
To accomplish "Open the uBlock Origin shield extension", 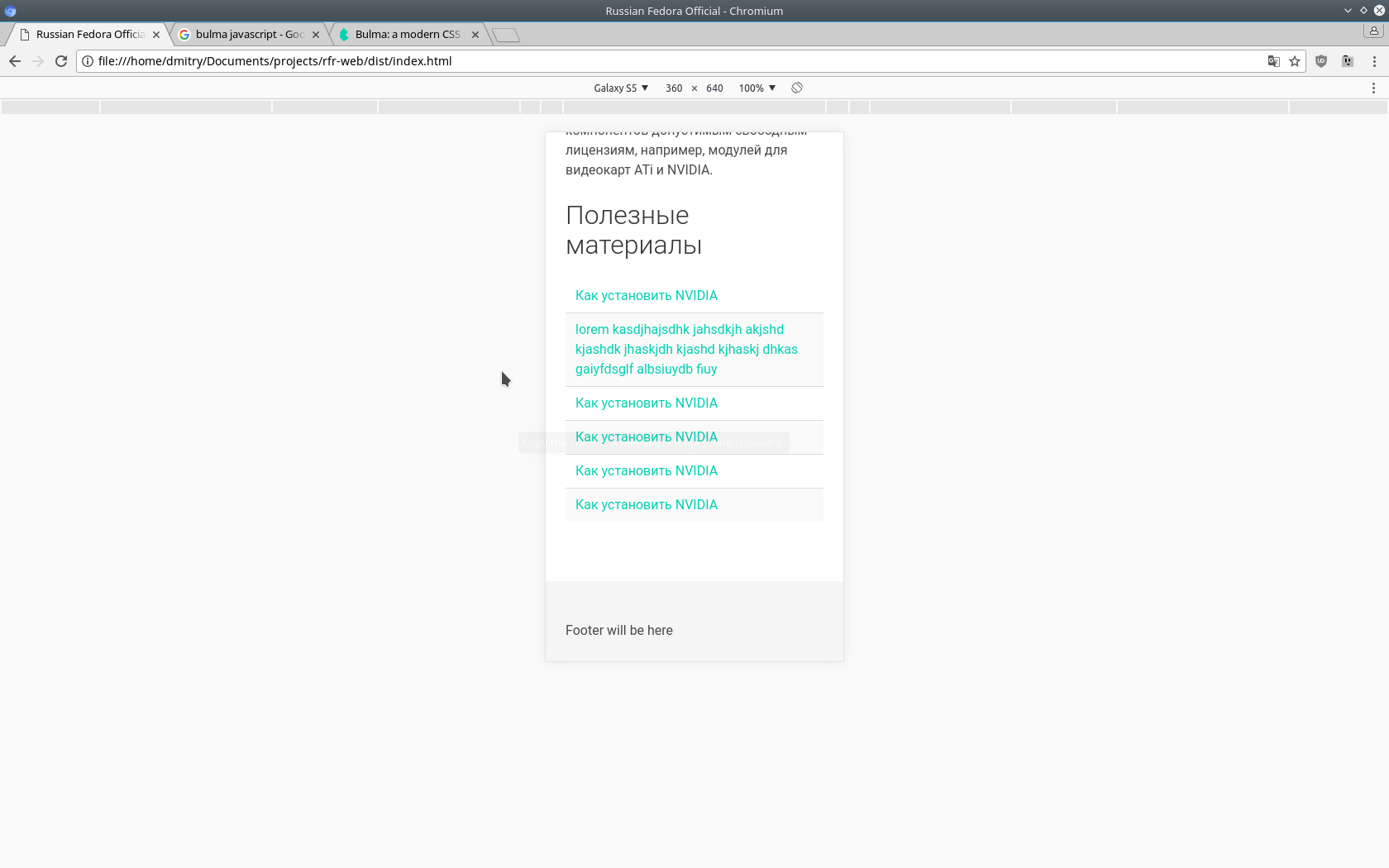I will (x=1321, y=61).
